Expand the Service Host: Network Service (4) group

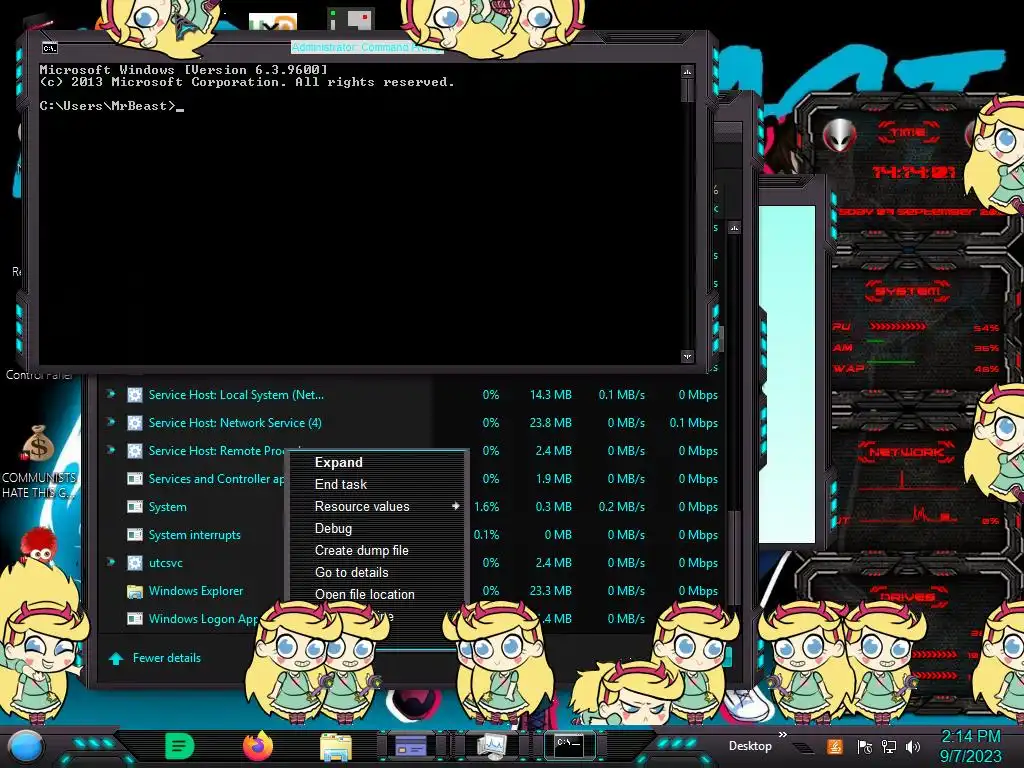pyautogui.click(x=111, y=422)
